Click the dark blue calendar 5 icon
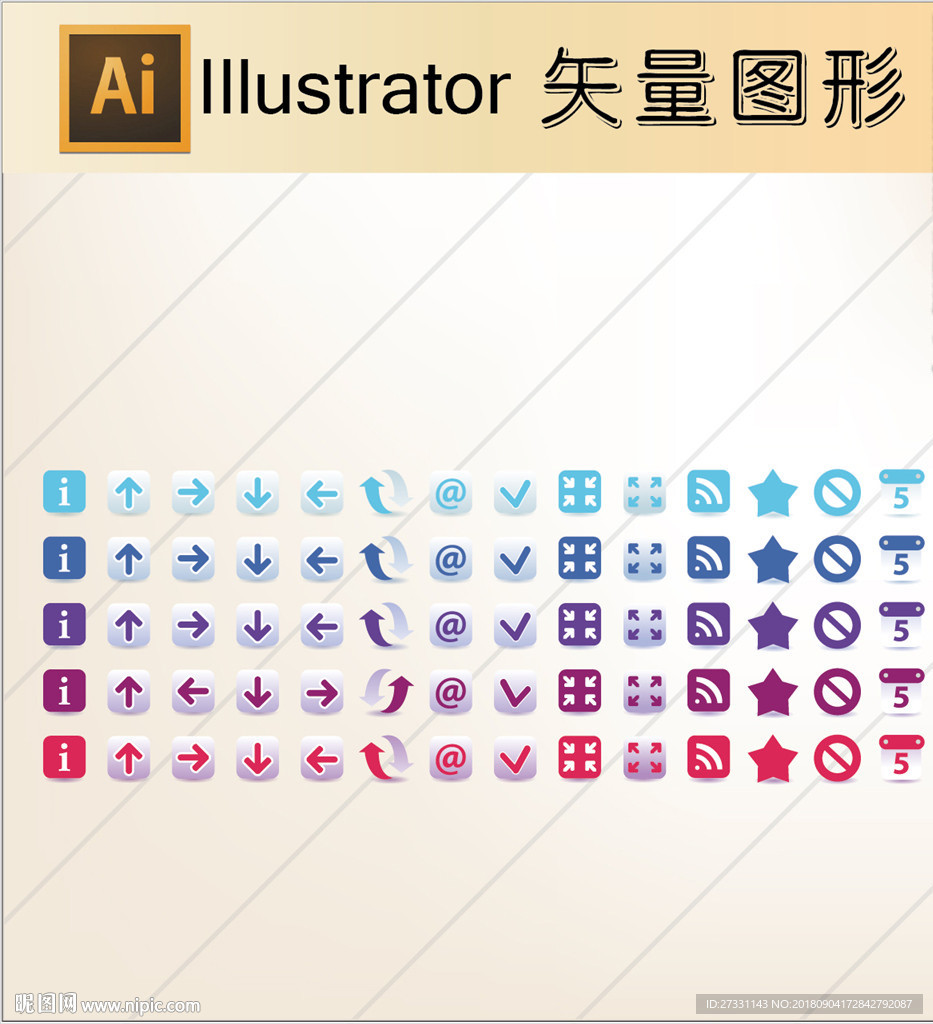Image resolution: width=933 pixels, height=1024 pixels. point(902,558)
